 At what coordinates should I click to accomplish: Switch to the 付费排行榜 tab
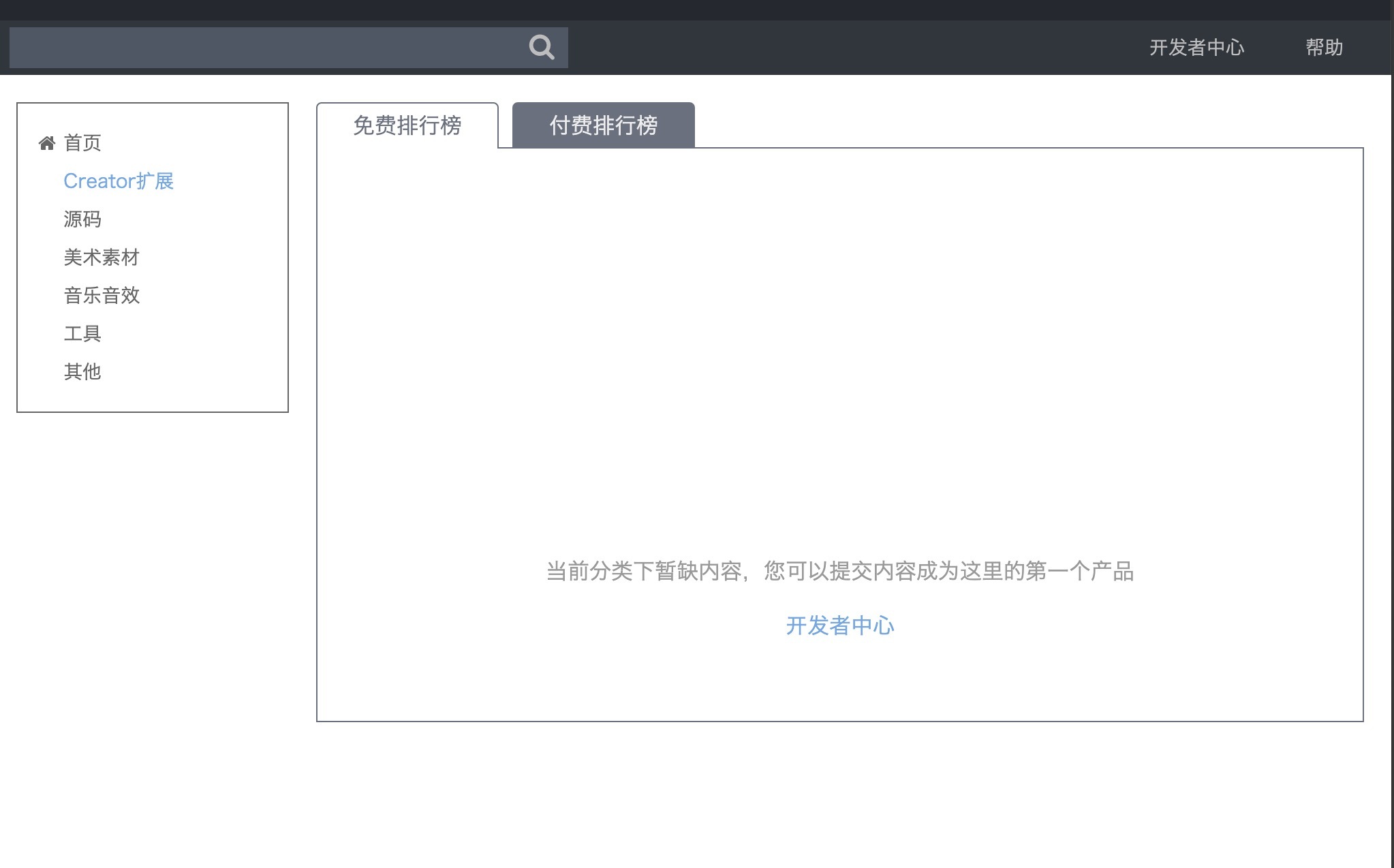tap(603, 125)
